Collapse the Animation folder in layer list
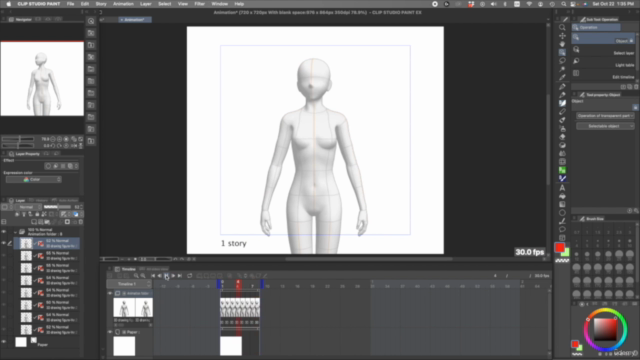The width and height of the screenshot is (640, 360). pyautogui.click(x=16, y=232)
